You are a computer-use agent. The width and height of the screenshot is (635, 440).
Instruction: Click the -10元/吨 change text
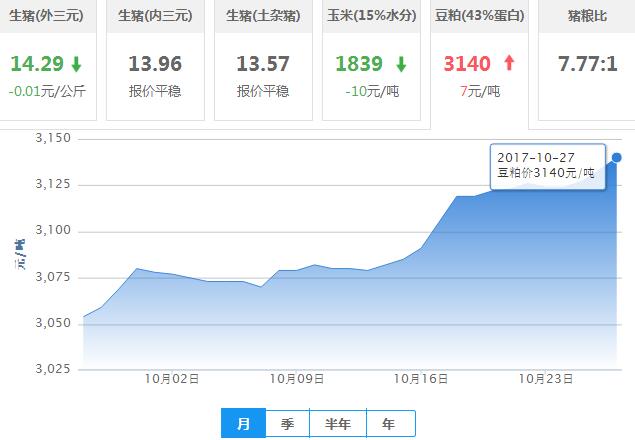pos(372,91)
